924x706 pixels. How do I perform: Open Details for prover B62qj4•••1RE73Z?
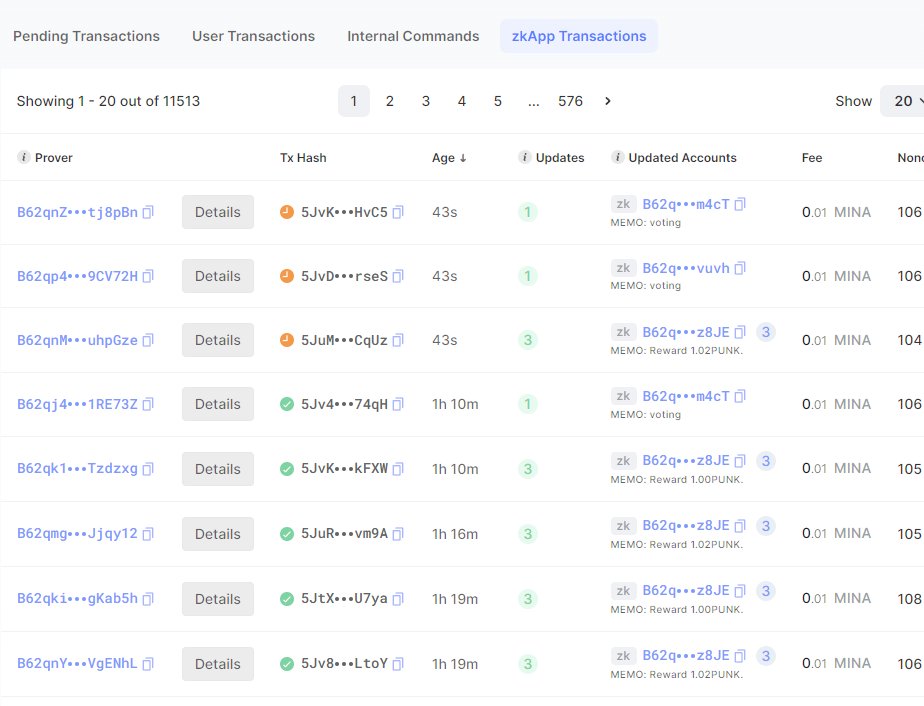pyautogui.click(x=218, y=404)
